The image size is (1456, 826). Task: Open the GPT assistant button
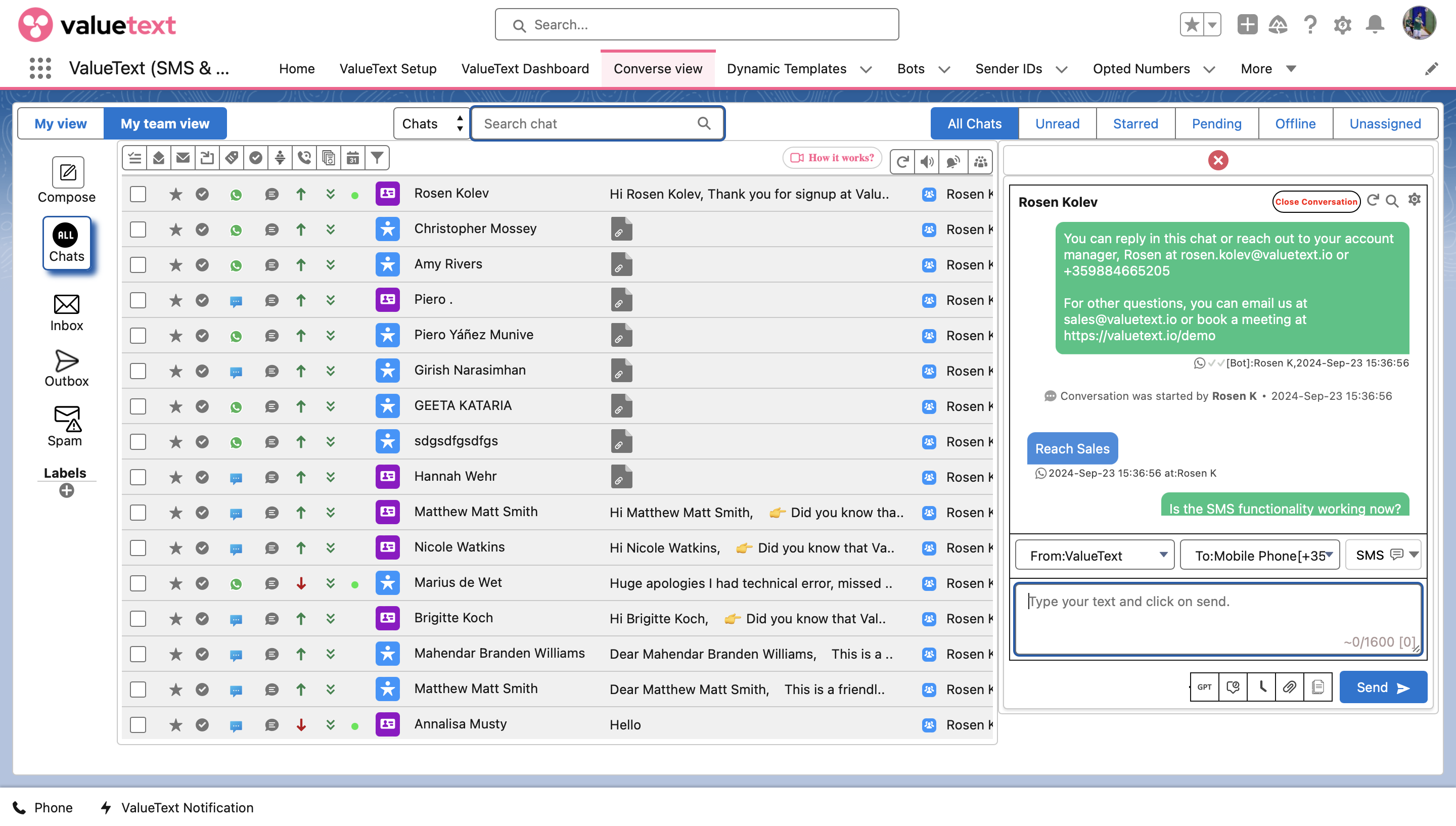coord(1204,687)
